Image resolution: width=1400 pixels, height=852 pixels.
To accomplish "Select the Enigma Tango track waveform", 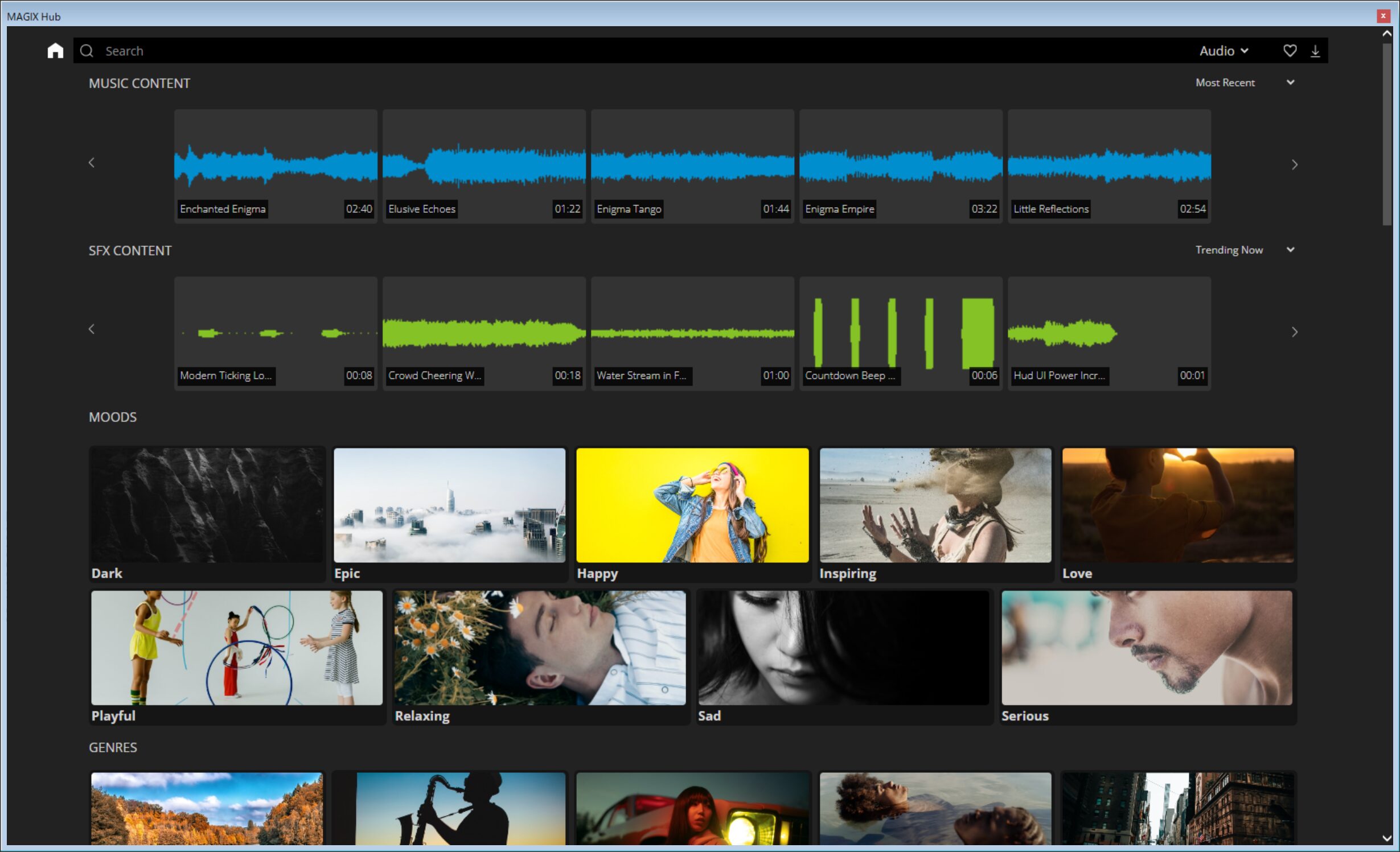I will coord(692,166).
